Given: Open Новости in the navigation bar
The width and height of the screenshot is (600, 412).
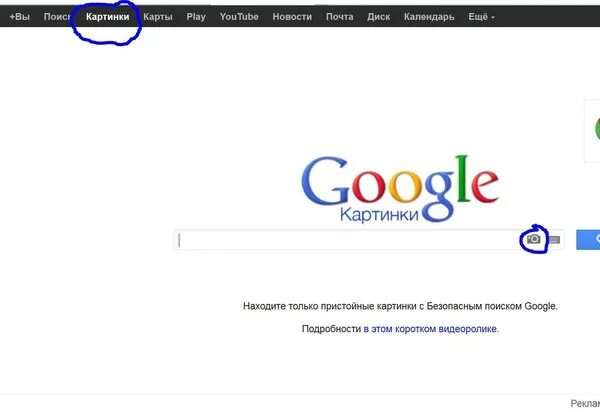Looking at the screenshot, I should pyautogui.click(x=292, y=17).
